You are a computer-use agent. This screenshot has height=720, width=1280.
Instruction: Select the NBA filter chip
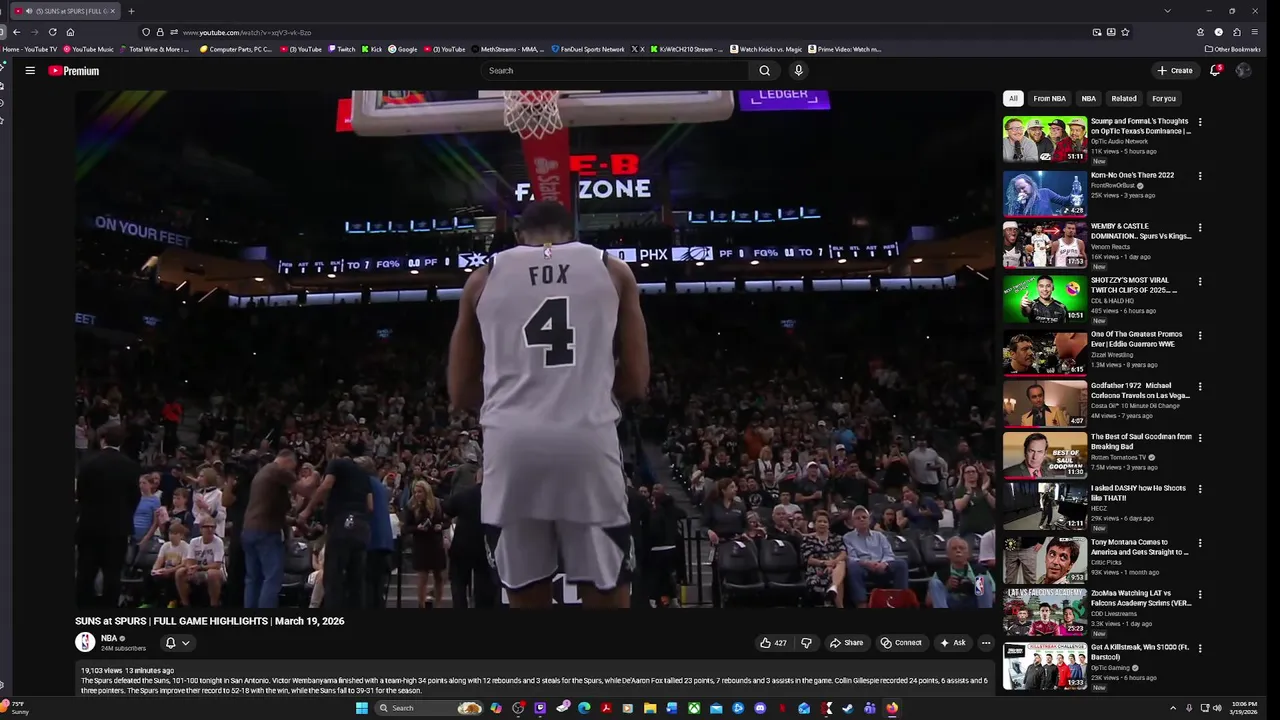(x=1088, y=98)
